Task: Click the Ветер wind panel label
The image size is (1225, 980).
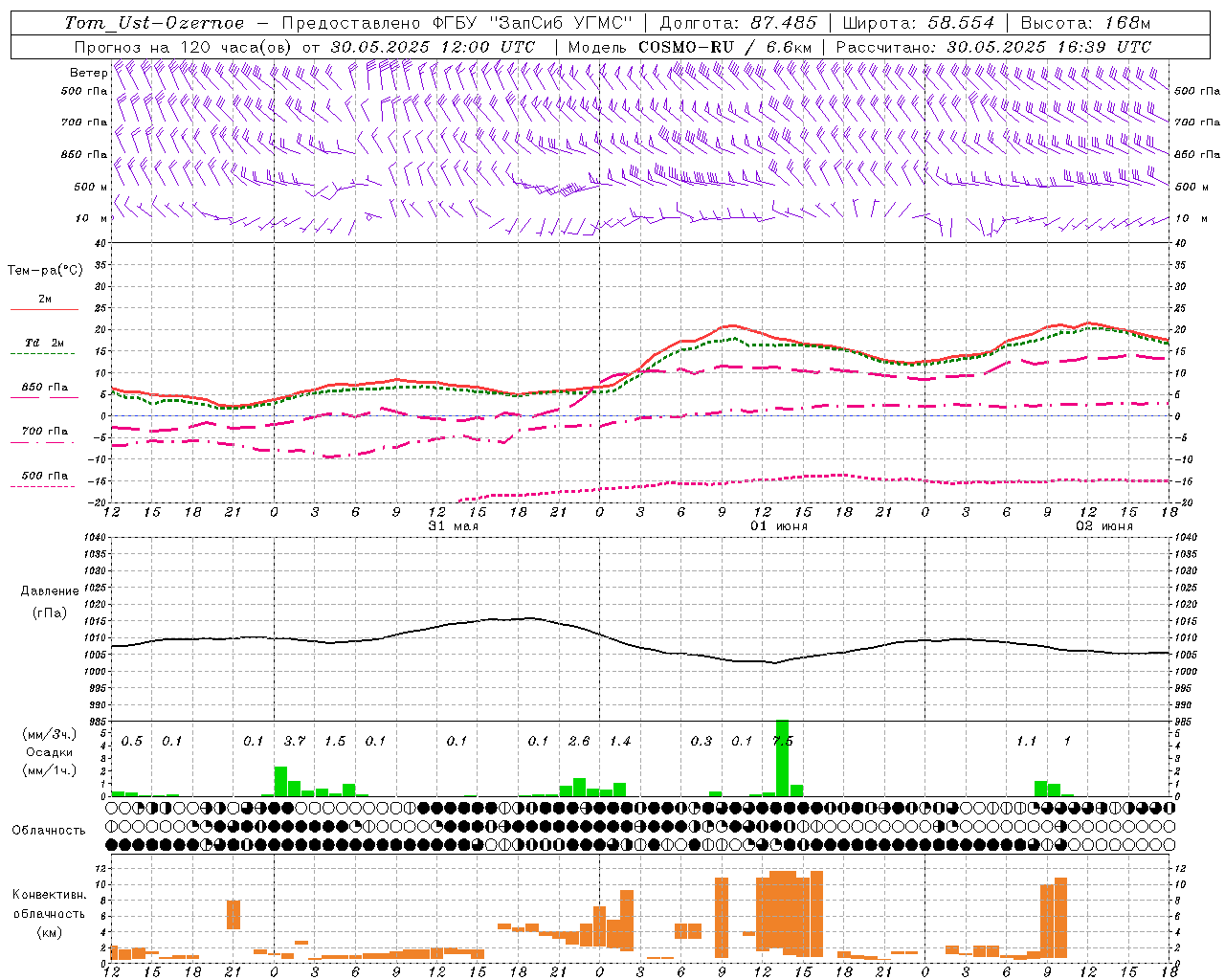Action: pyautogui.click(x=88, y=73)
